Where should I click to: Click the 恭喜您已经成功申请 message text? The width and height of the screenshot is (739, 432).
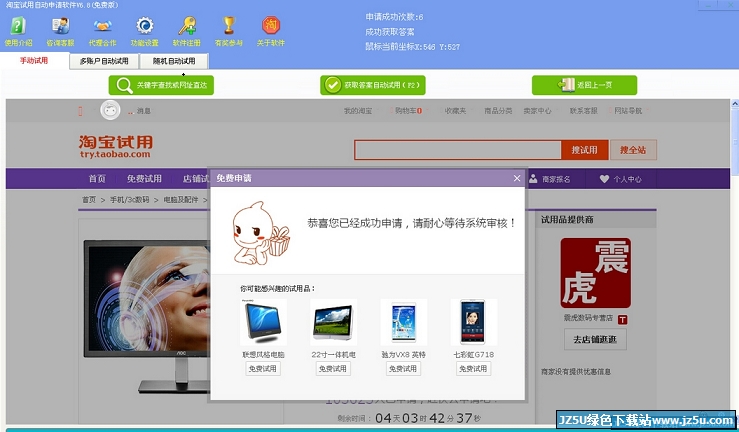point(411,223)
